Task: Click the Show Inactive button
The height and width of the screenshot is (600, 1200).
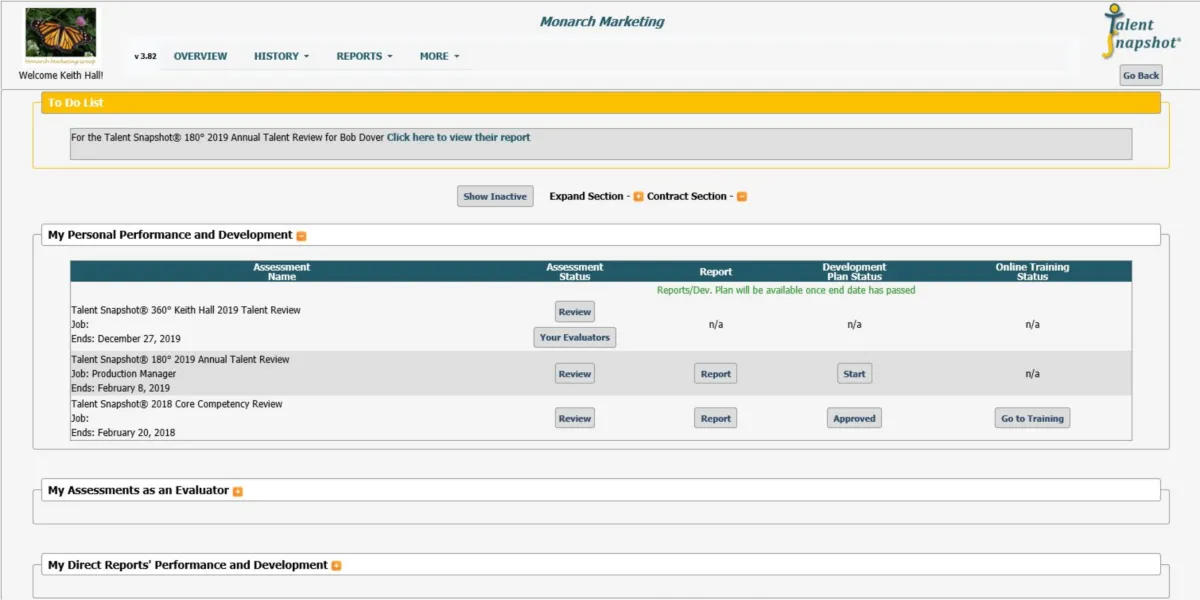Action: tap(495, 197)
